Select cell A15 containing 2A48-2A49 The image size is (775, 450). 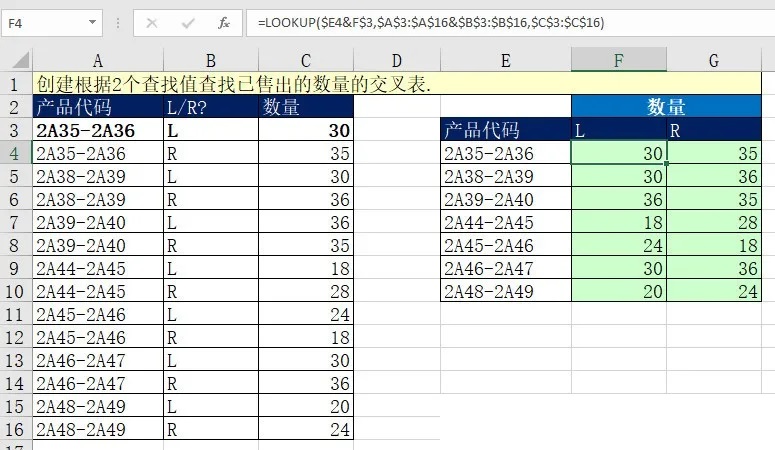click(x=98, y=406)
